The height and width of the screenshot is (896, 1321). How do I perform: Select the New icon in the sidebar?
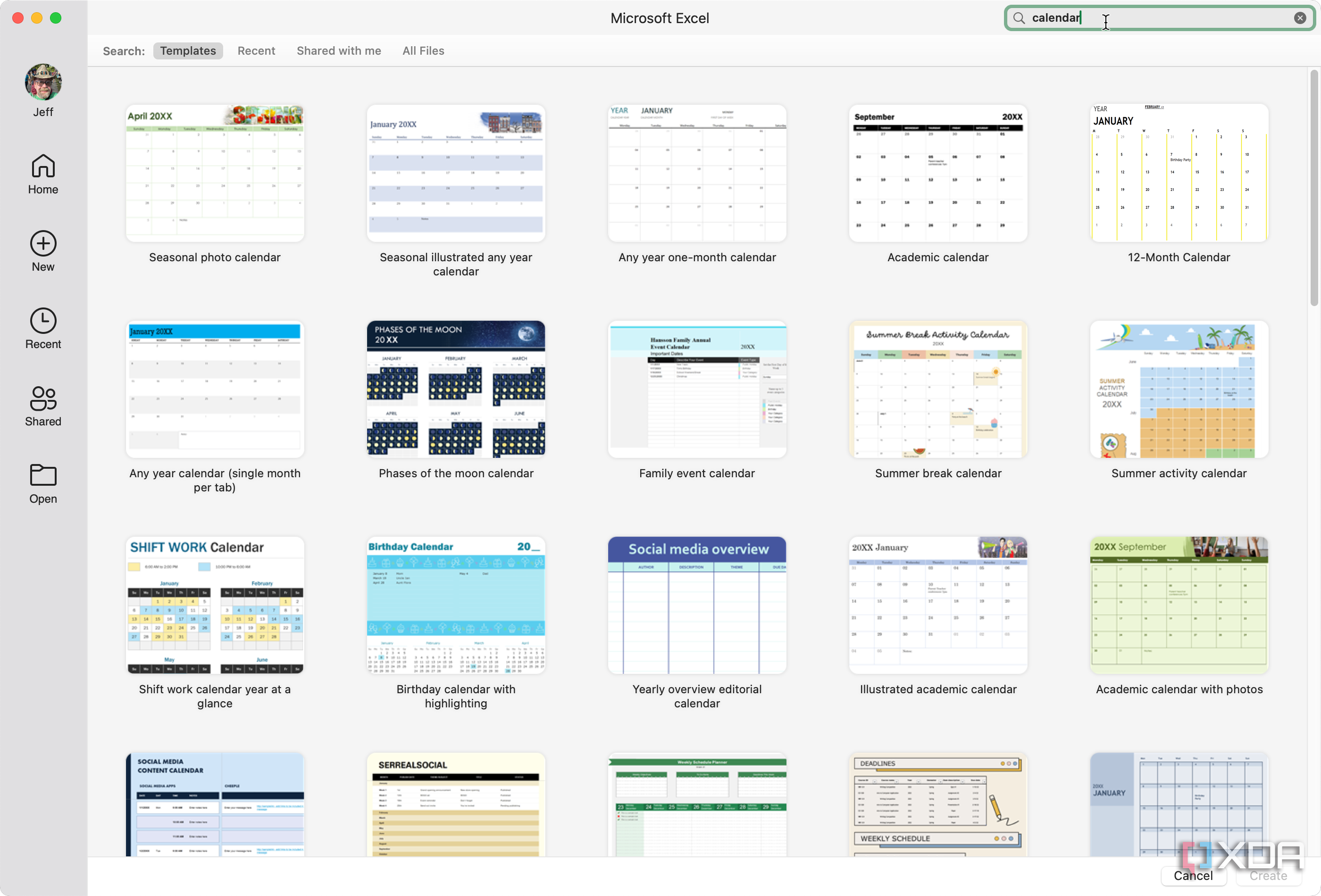[x=42, y=250]
